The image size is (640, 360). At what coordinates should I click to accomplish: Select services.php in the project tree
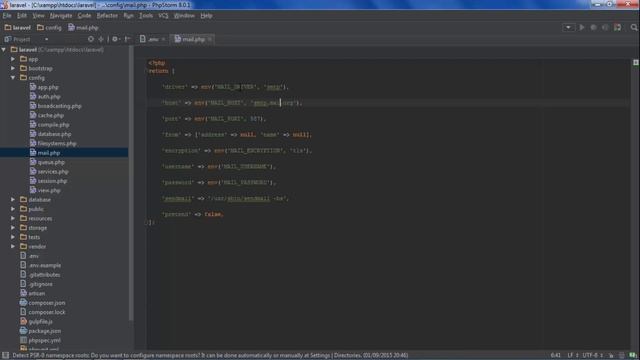click(x=53, y=172)
